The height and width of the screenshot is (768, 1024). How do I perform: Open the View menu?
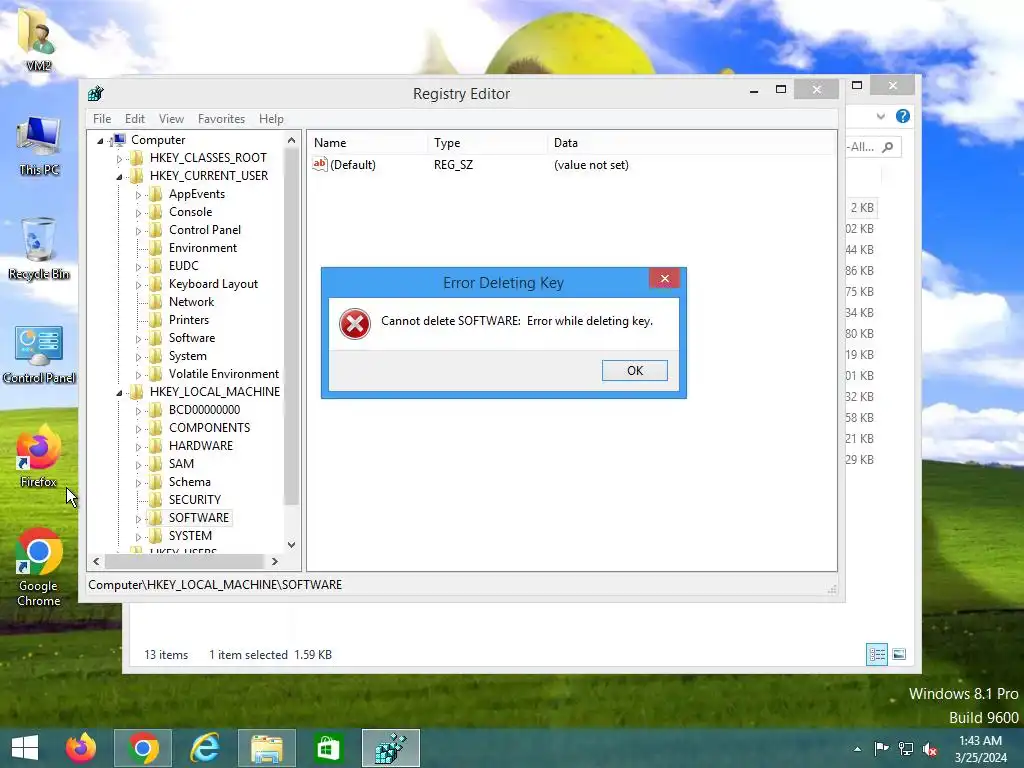click(x=171, y=119)
